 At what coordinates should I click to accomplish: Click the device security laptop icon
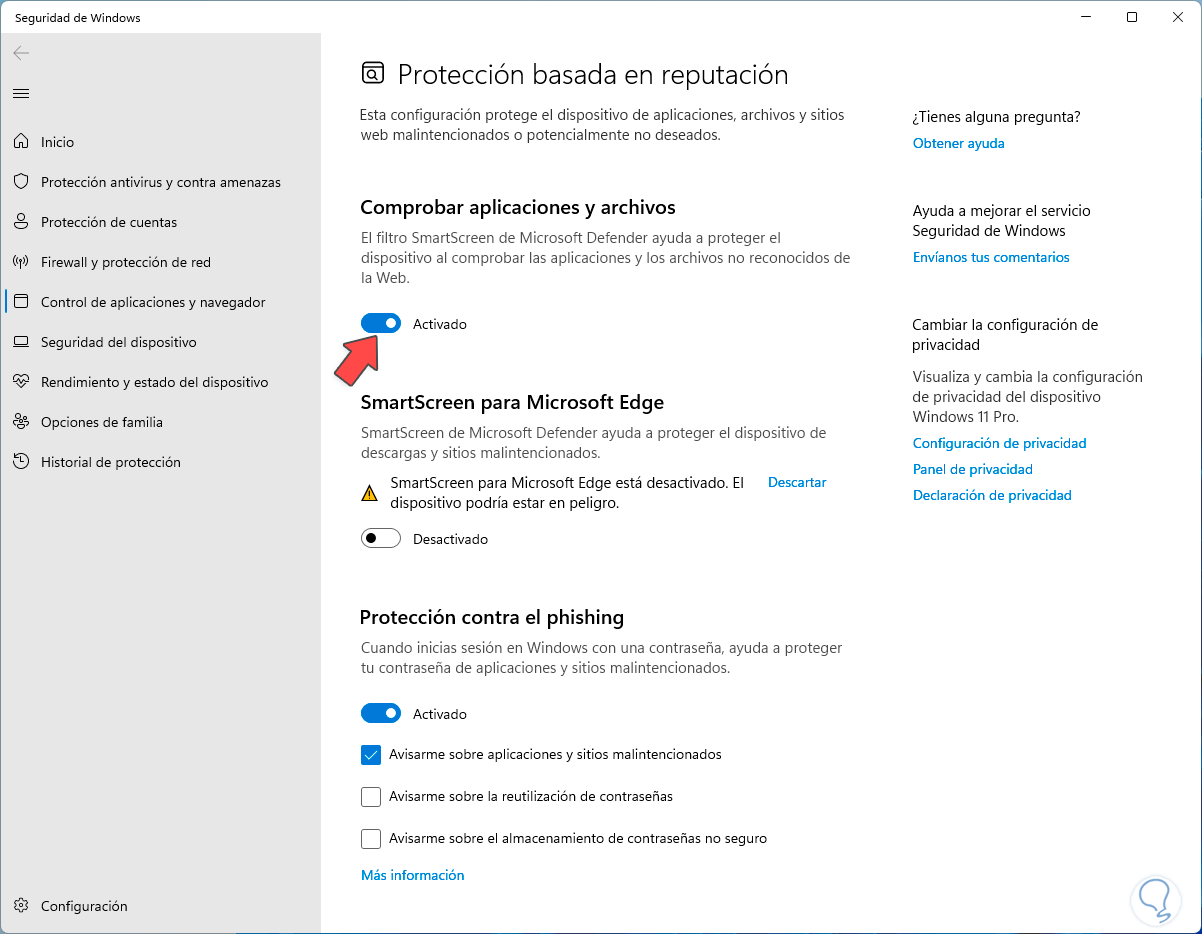21,342
